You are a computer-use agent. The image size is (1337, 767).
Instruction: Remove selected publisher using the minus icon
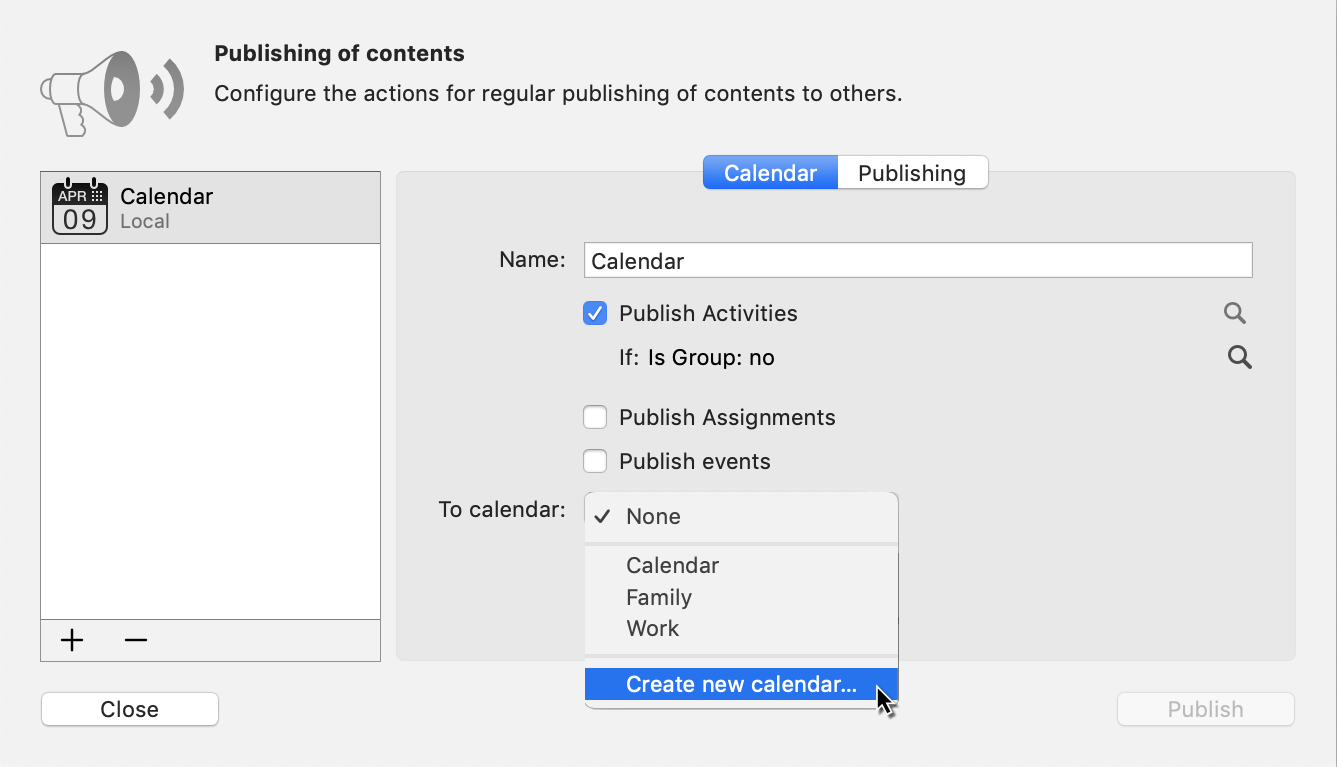click(135, 640)
